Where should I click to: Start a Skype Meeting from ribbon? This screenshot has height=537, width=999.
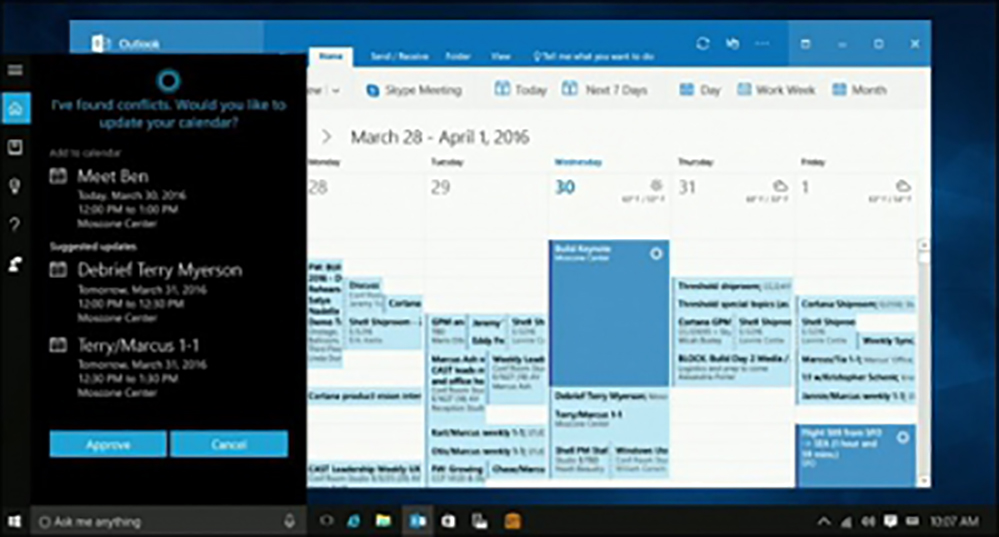(x=414, y=90)
